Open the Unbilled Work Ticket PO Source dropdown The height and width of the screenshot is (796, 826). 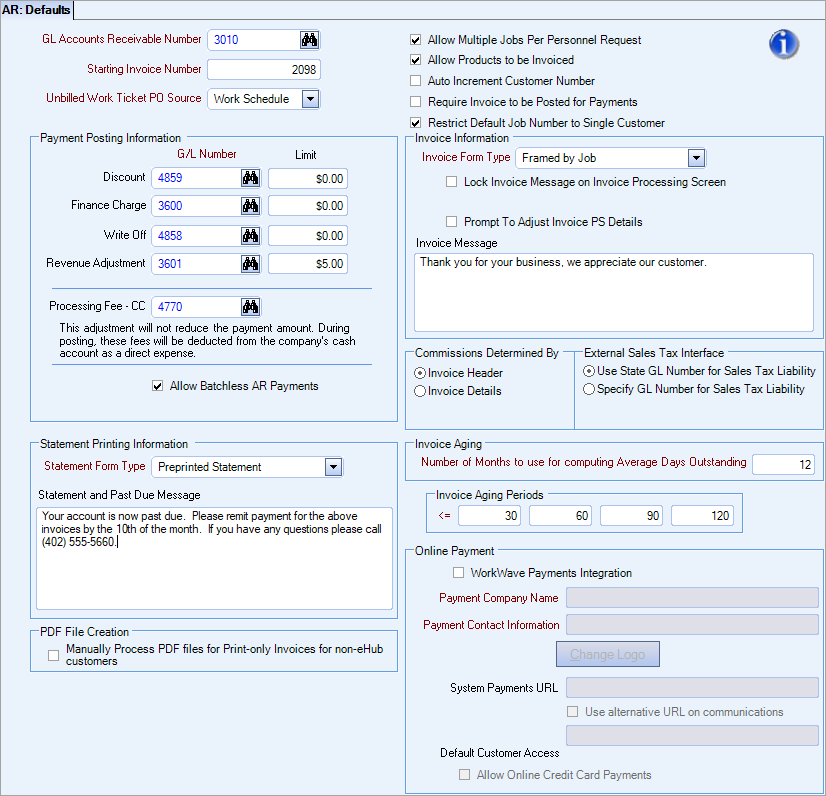(x=310, y=99)
